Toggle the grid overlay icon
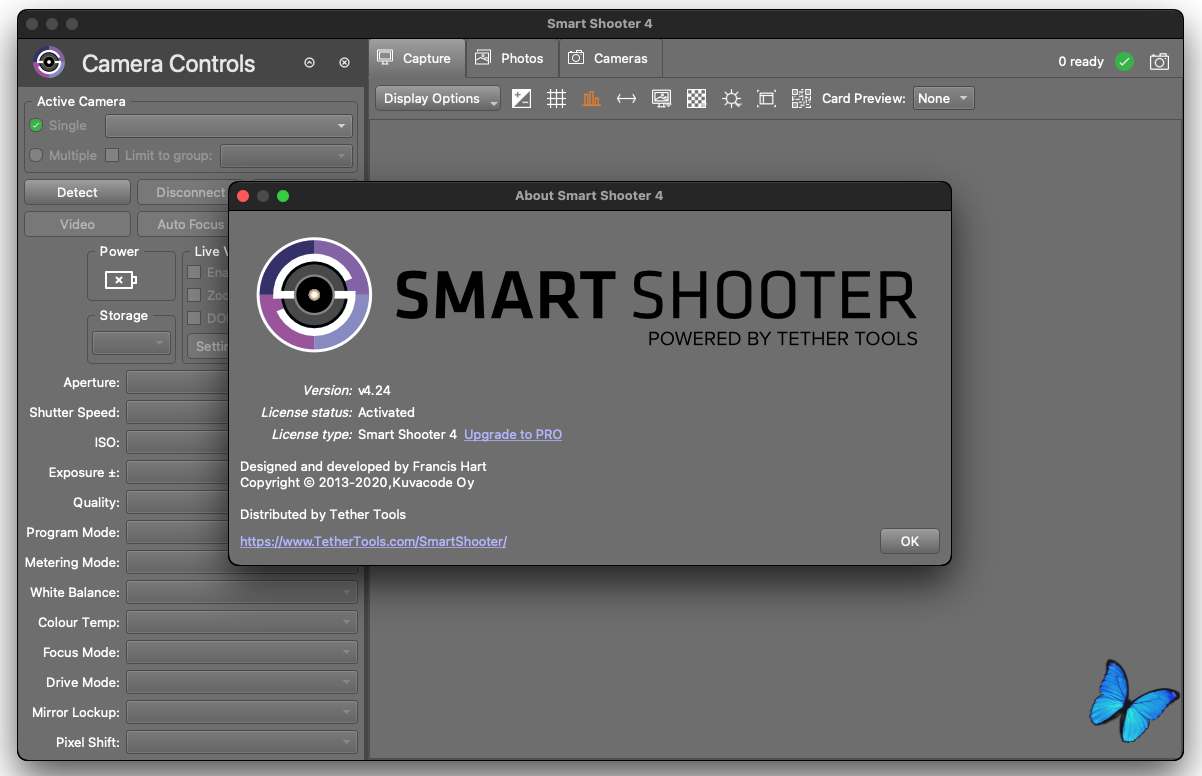 pyautogui.click(x=557, y=98)
